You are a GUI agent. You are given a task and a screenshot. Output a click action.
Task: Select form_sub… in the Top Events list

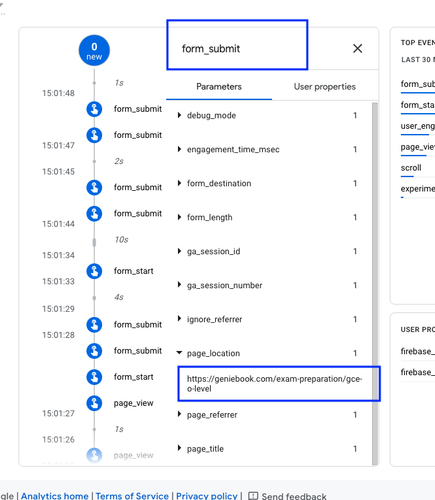418,84
